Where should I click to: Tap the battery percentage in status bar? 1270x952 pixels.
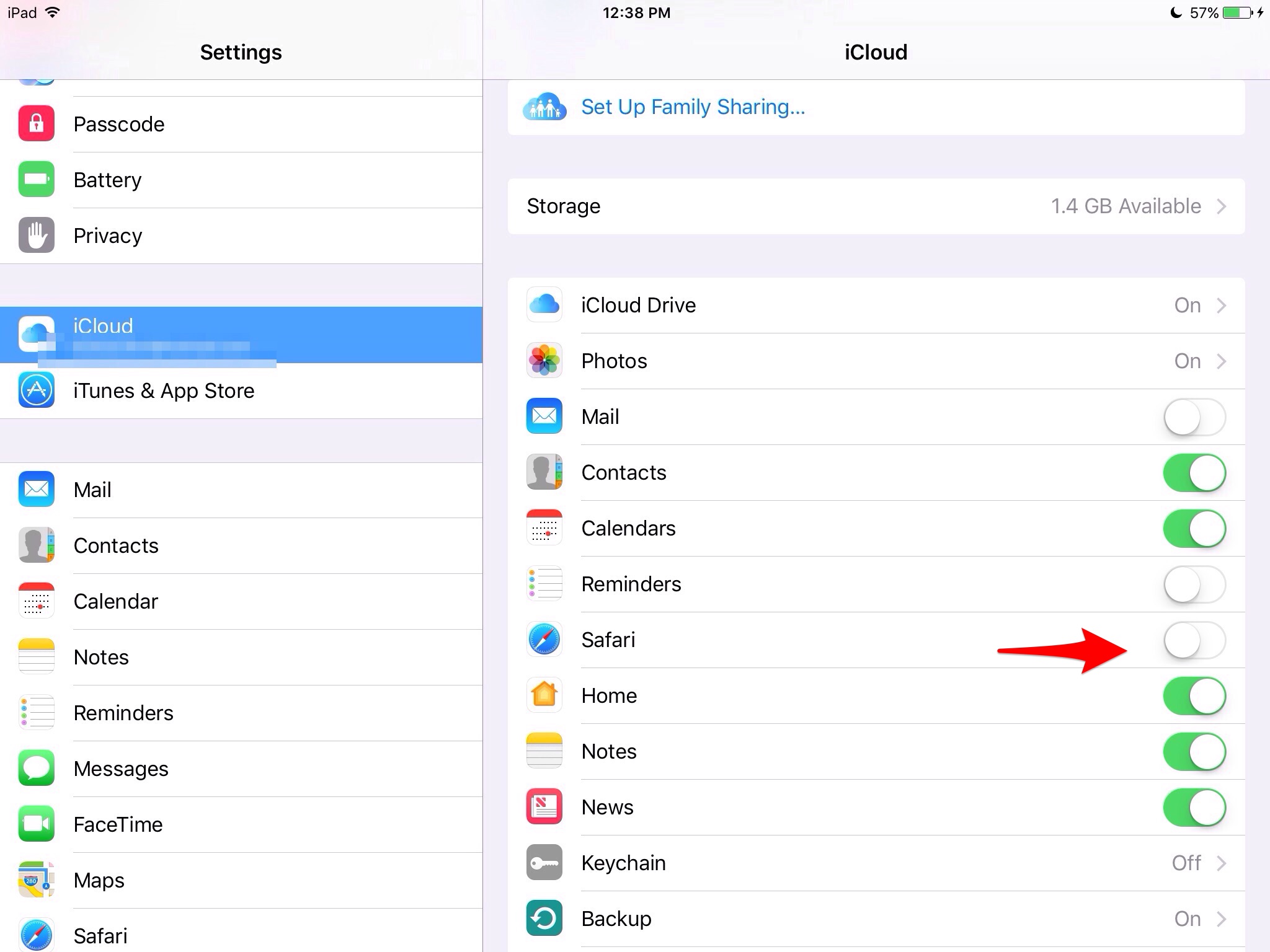click(1204, 13)
